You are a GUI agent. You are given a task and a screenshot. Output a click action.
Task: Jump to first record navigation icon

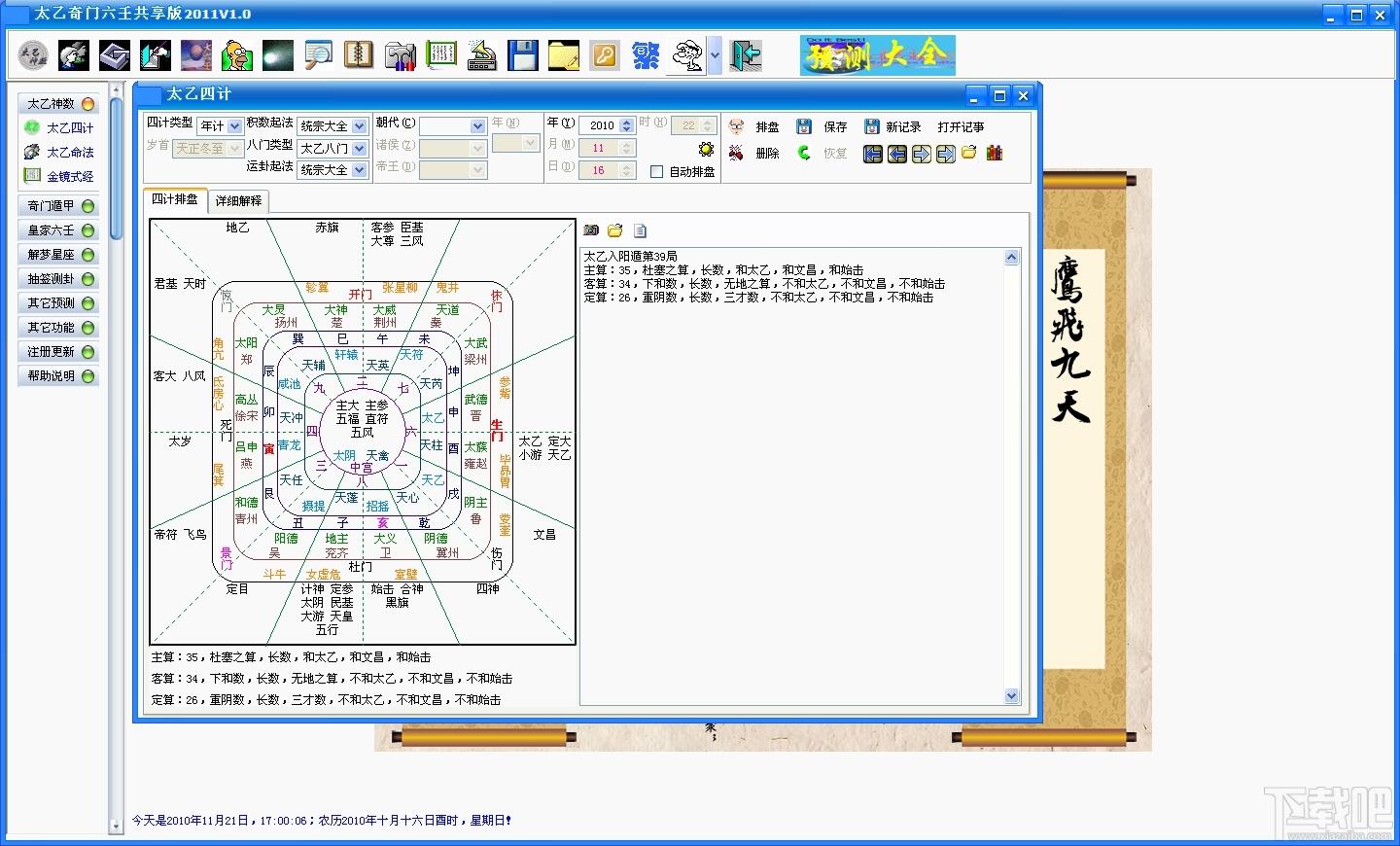pos(873,154)
